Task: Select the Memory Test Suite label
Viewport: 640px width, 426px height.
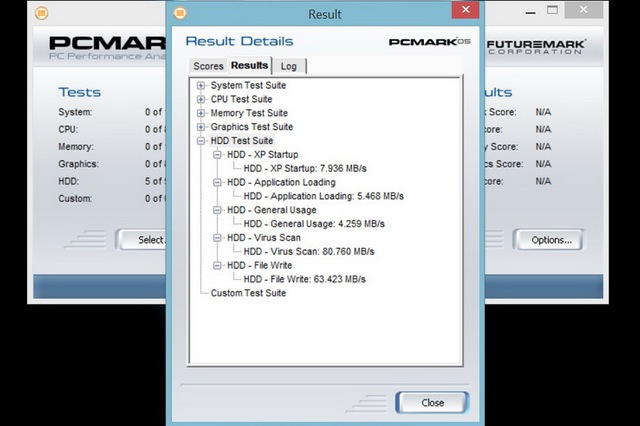Action: click(249, 113)
